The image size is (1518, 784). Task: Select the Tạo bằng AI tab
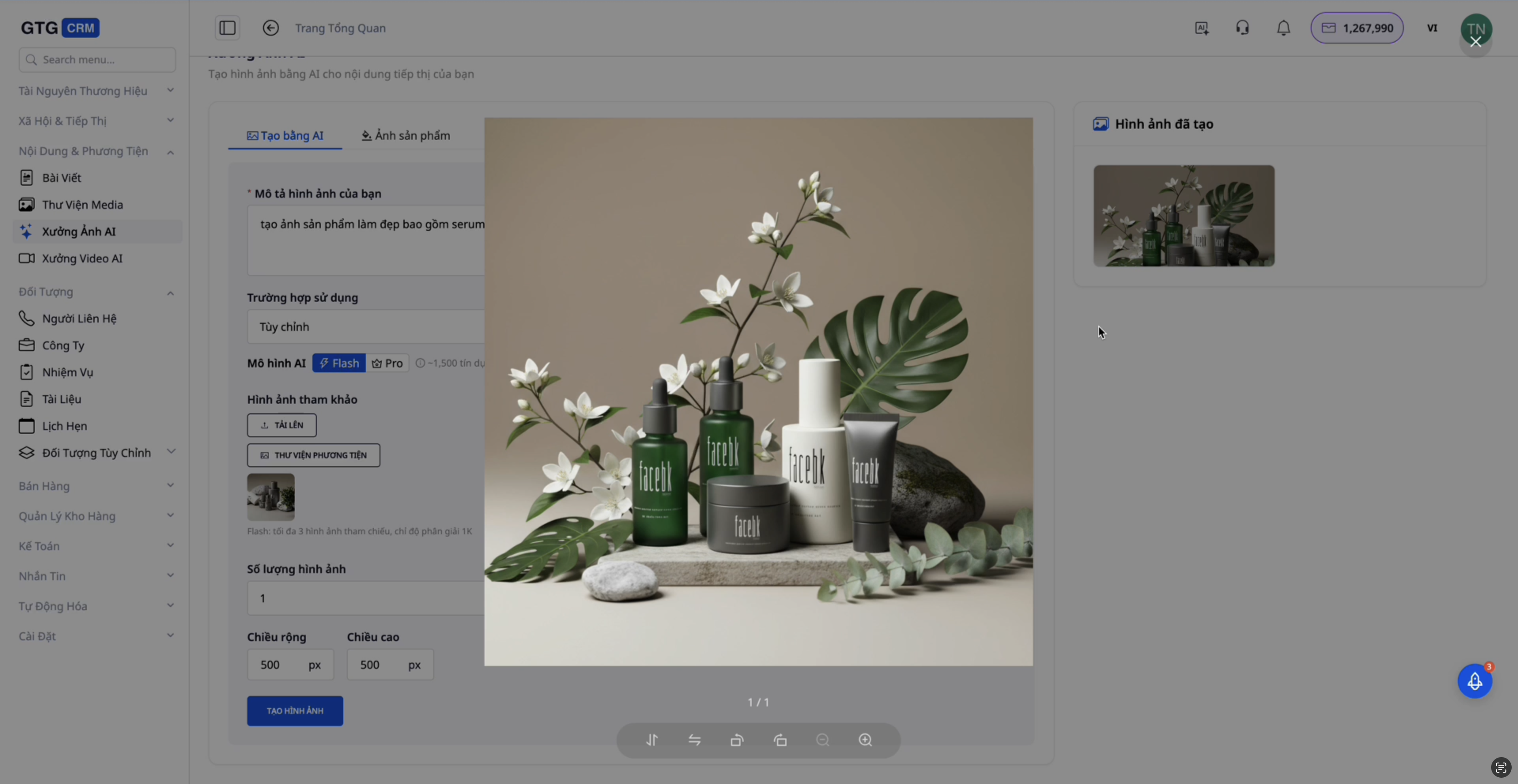click(285, 136)
